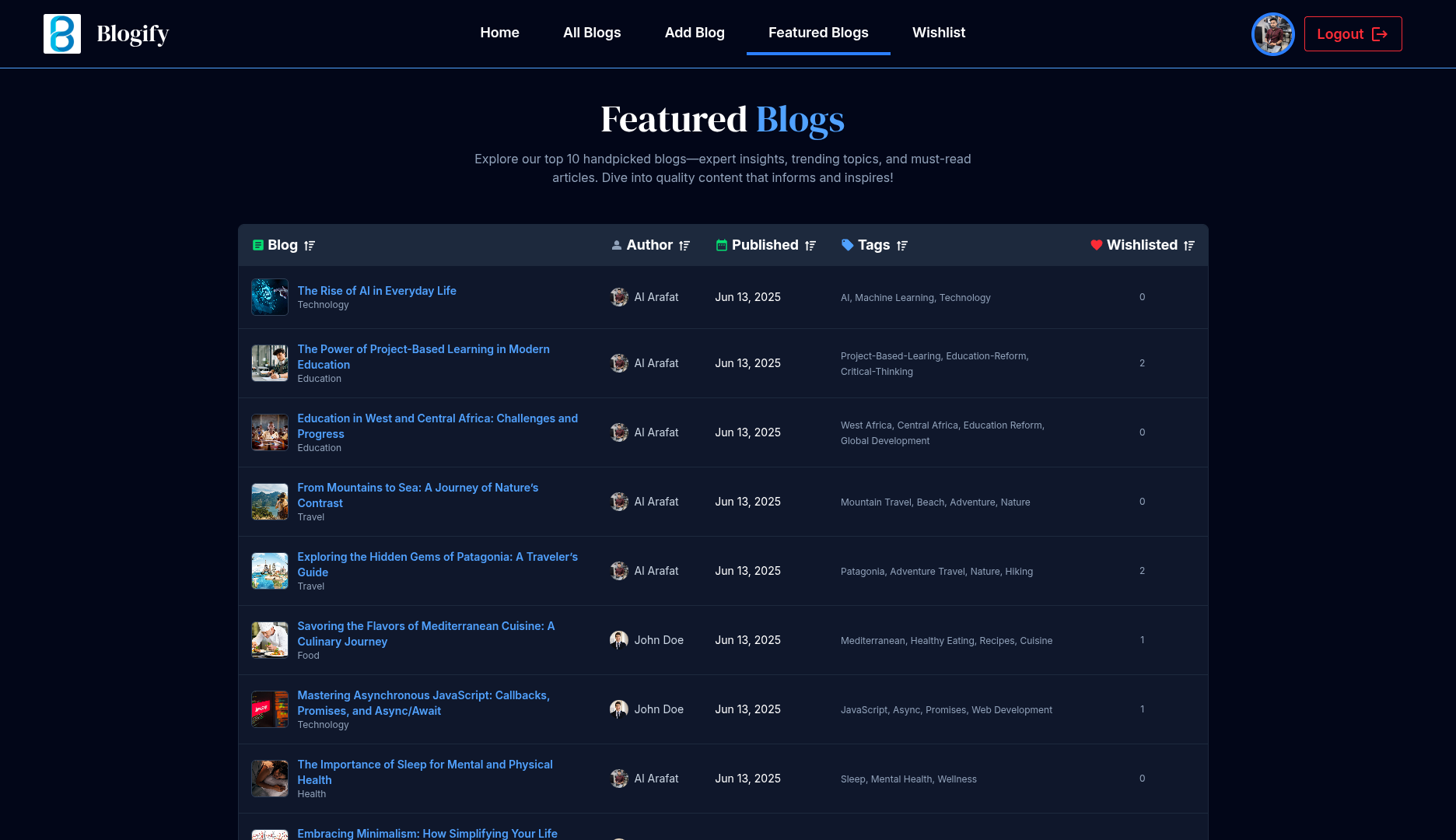The width and height of the screenshot is (1456, 840).
Task: Click 'Mountain Travel, Beach, Adventure, Nature' tags
Action: point(935,502)
